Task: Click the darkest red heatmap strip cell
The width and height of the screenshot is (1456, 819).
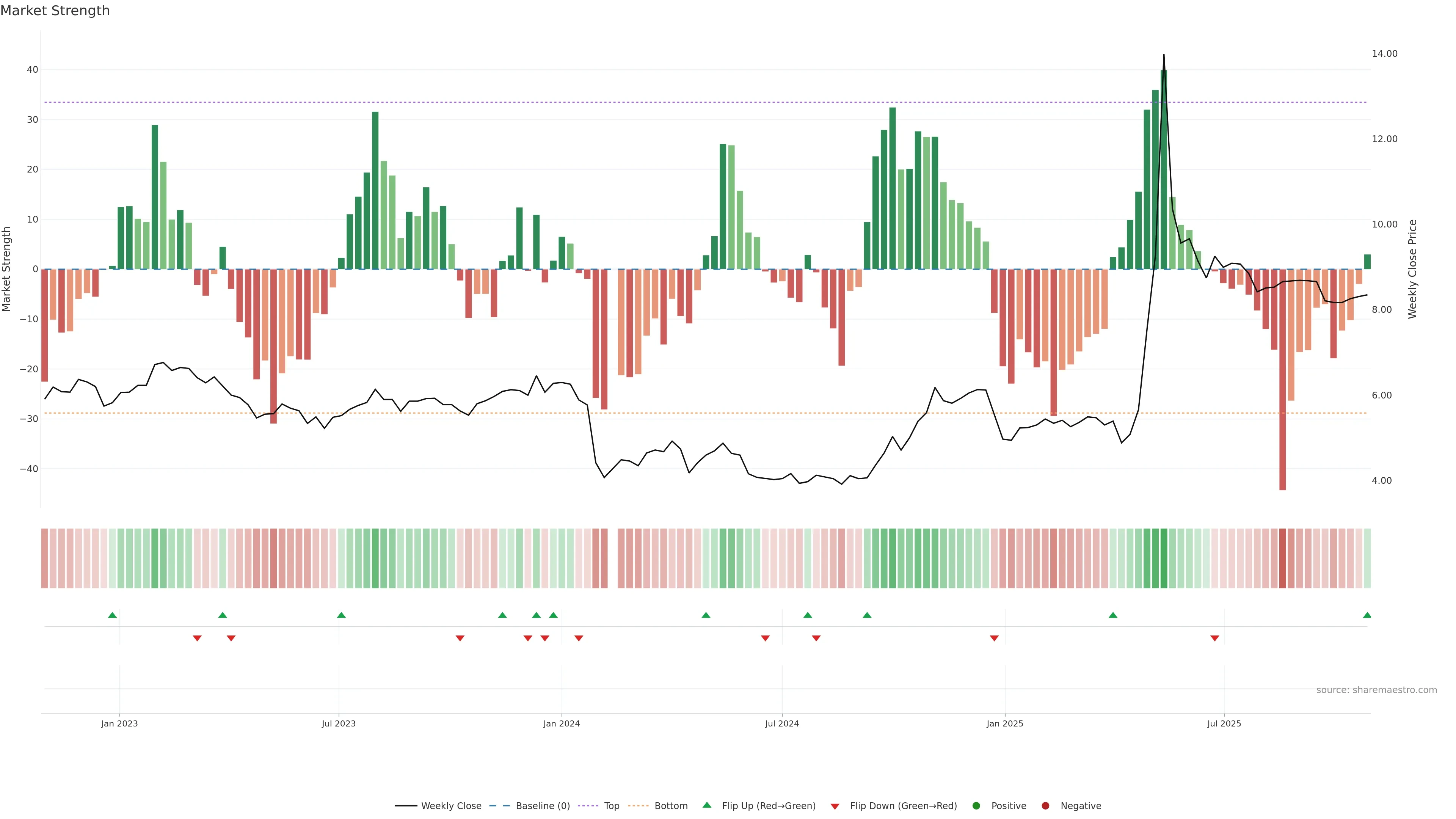Action: (1282, 559)
